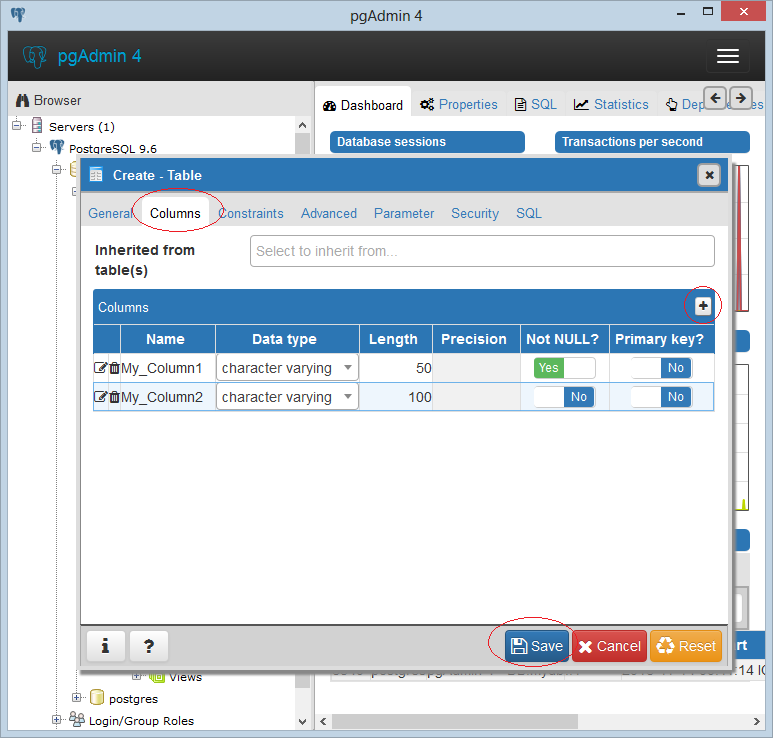Screen dimensions: 773x738
Task: Switch to the Constraints tab
Action: 251,213
